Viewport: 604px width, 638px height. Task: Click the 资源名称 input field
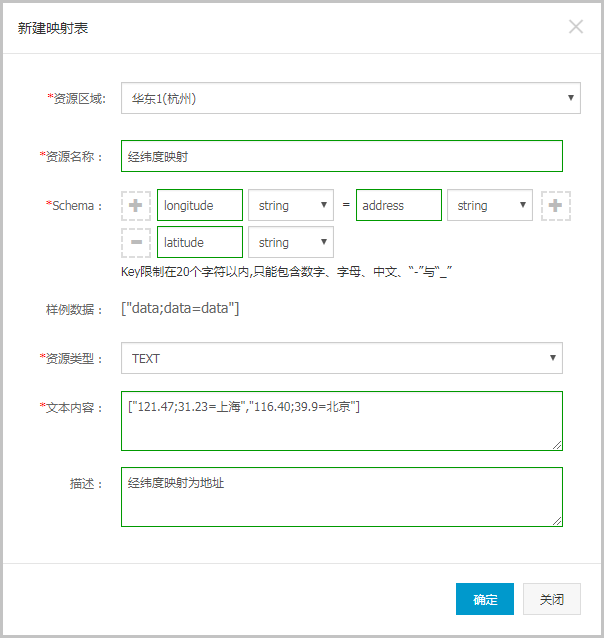(x=342, y=156)
